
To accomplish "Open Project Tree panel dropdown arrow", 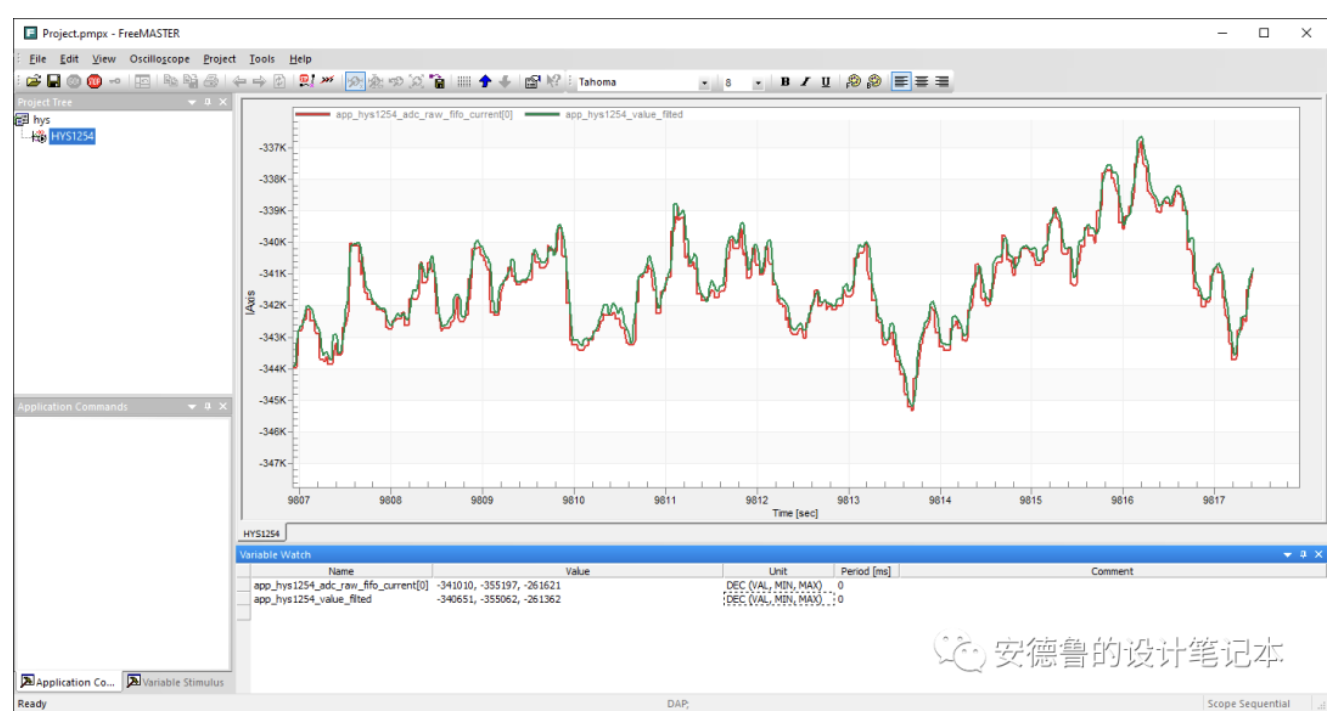I will pyautogui.click(x=192, y=102).
